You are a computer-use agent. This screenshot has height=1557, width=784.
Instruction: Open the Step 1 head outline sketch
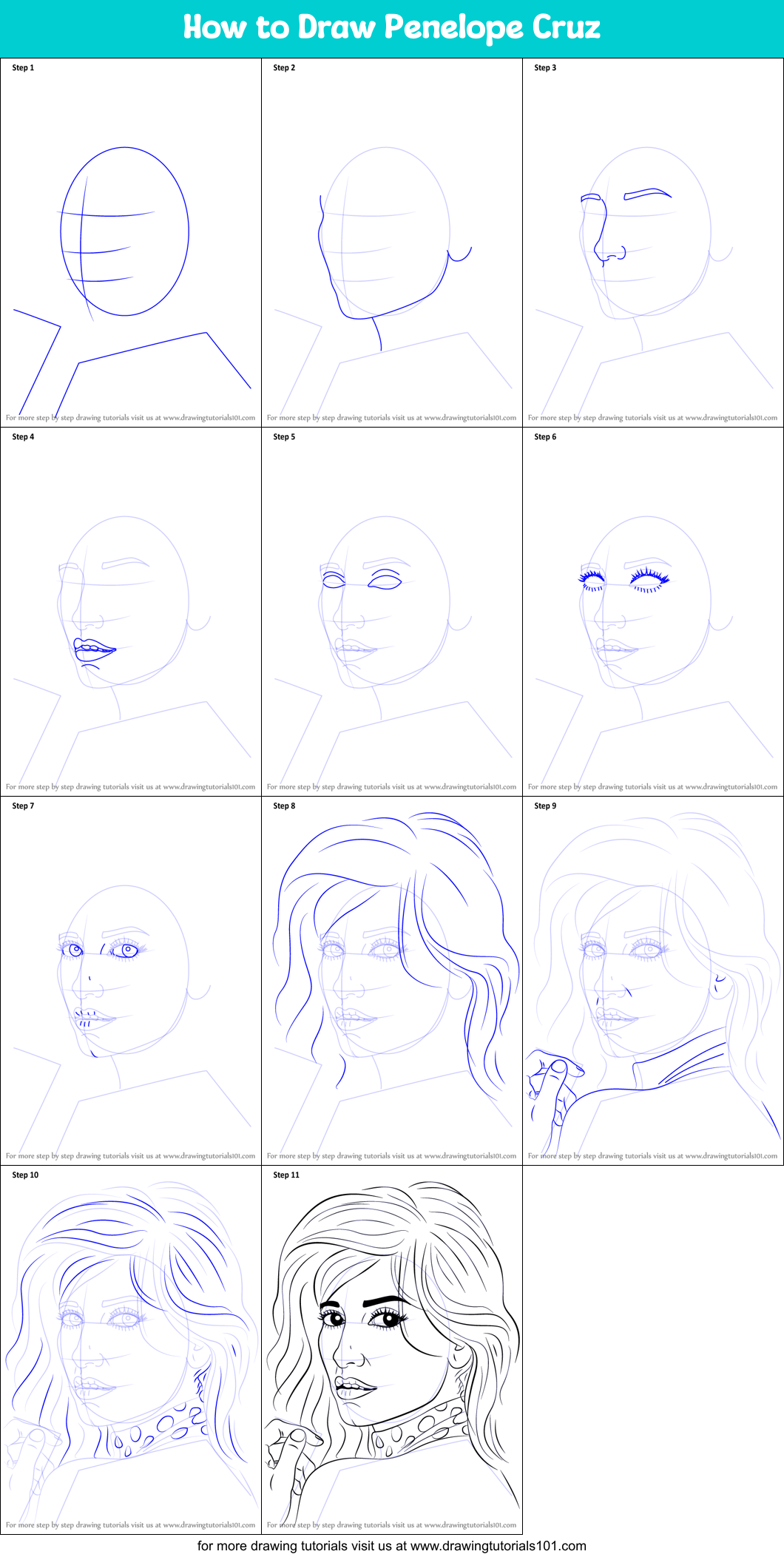[131, 244]
